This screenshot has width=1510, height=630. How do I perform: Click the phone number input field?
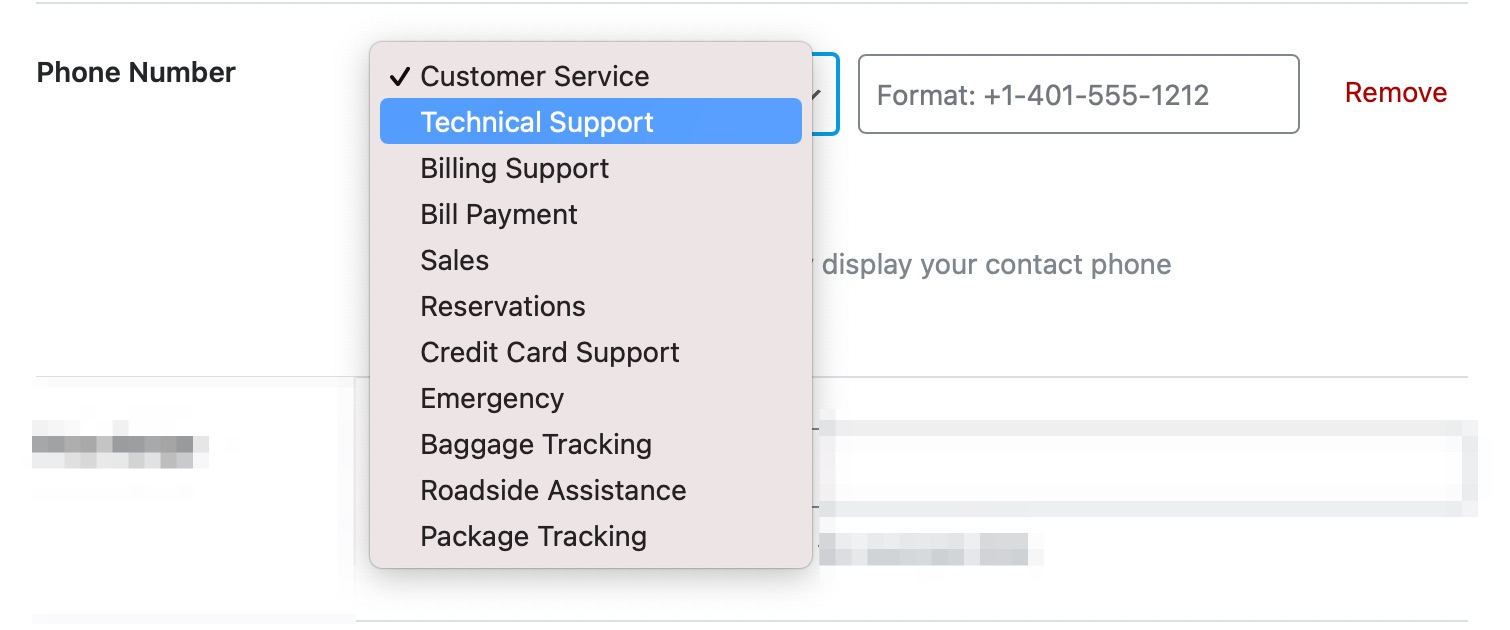[1078, 94]
